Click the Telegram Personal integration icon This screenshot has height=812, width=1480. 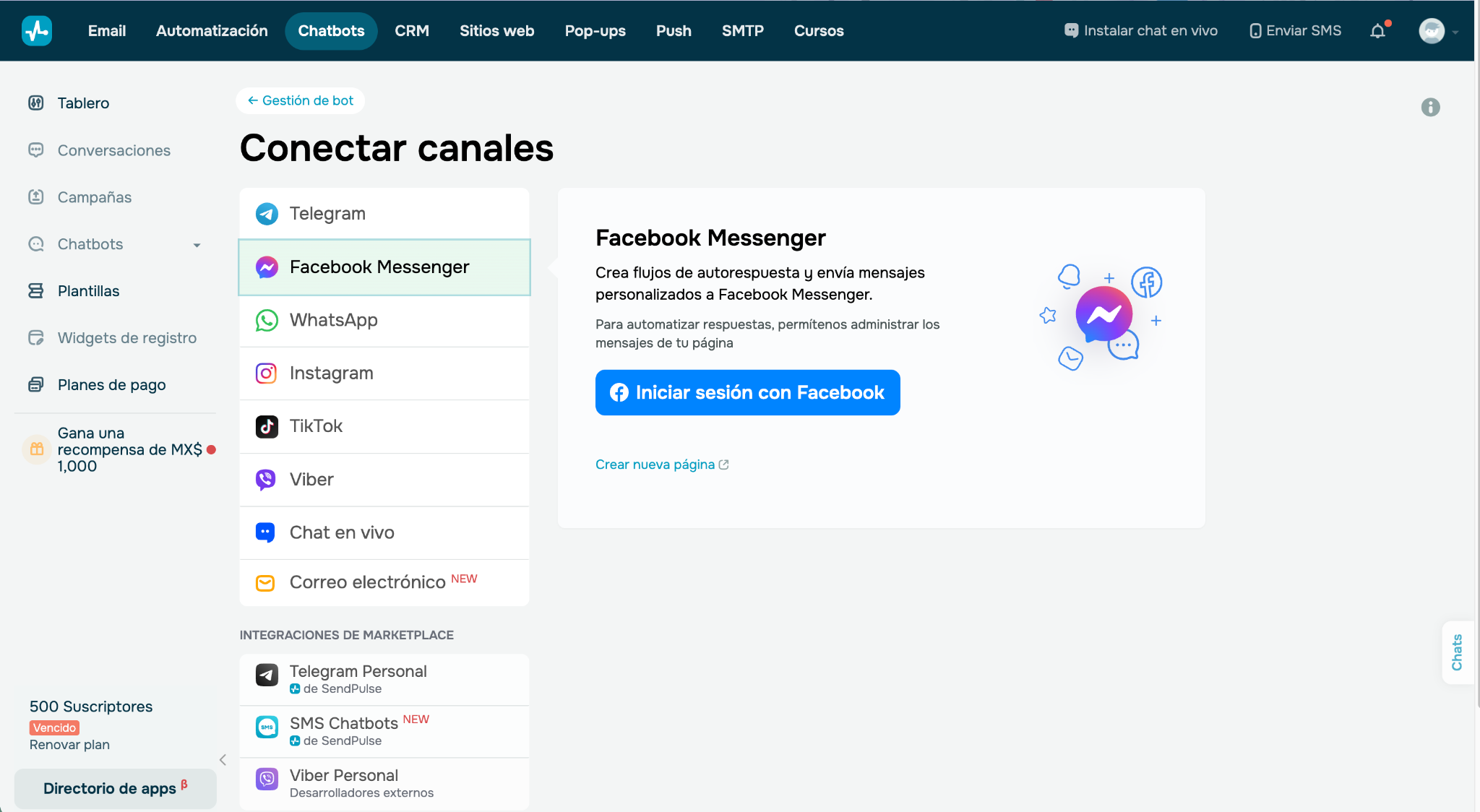(267, 675)
